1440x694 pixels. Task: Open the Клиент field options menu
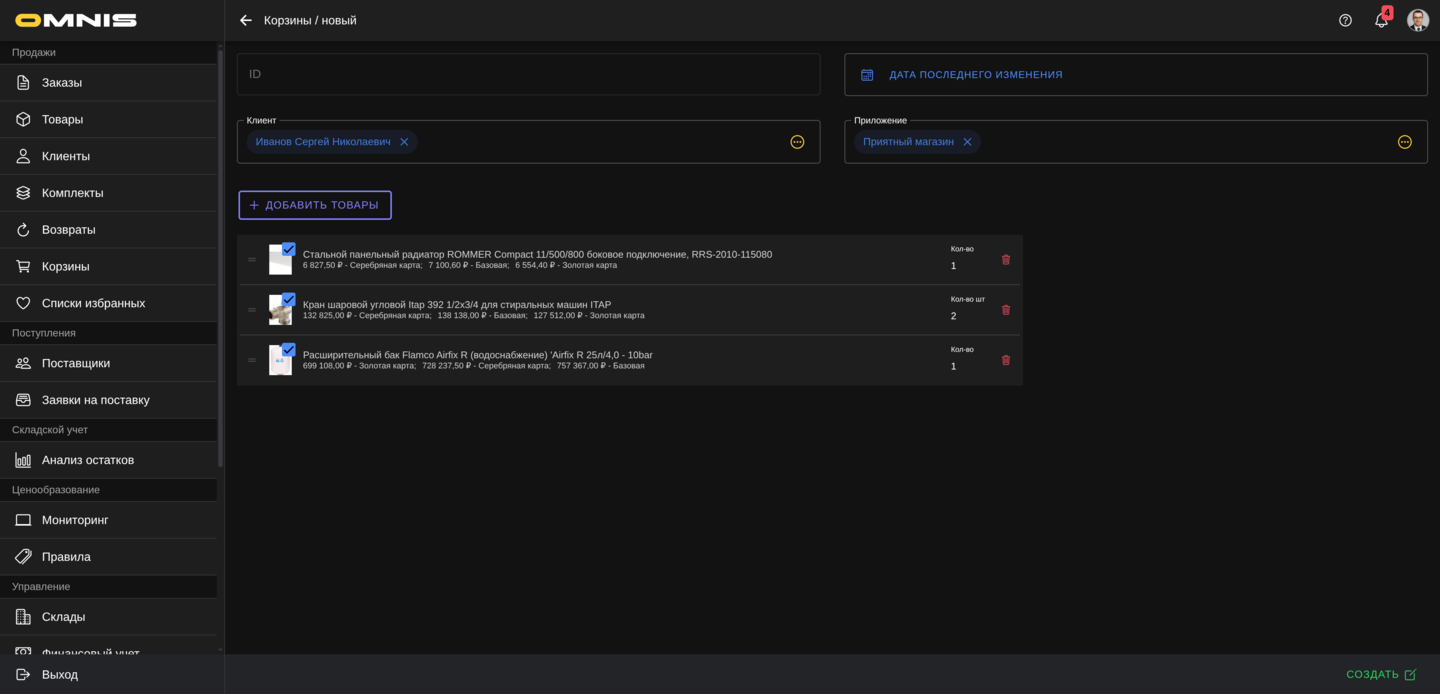797,142
